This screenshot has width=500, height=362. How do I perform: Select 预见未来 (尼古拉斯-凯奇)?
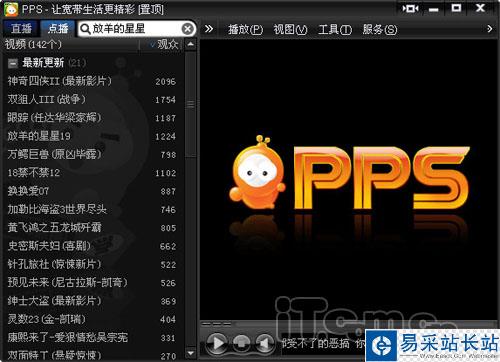[68, 283]
